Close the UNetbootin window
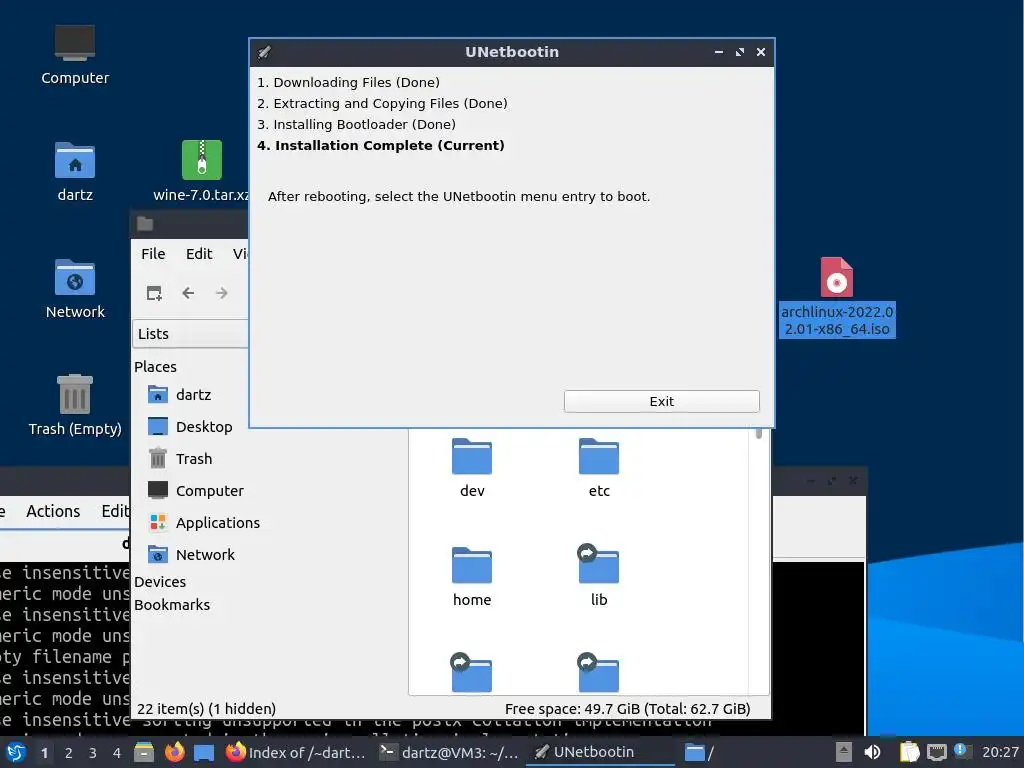Screen dimensions: 1024x768 (761, 52)
